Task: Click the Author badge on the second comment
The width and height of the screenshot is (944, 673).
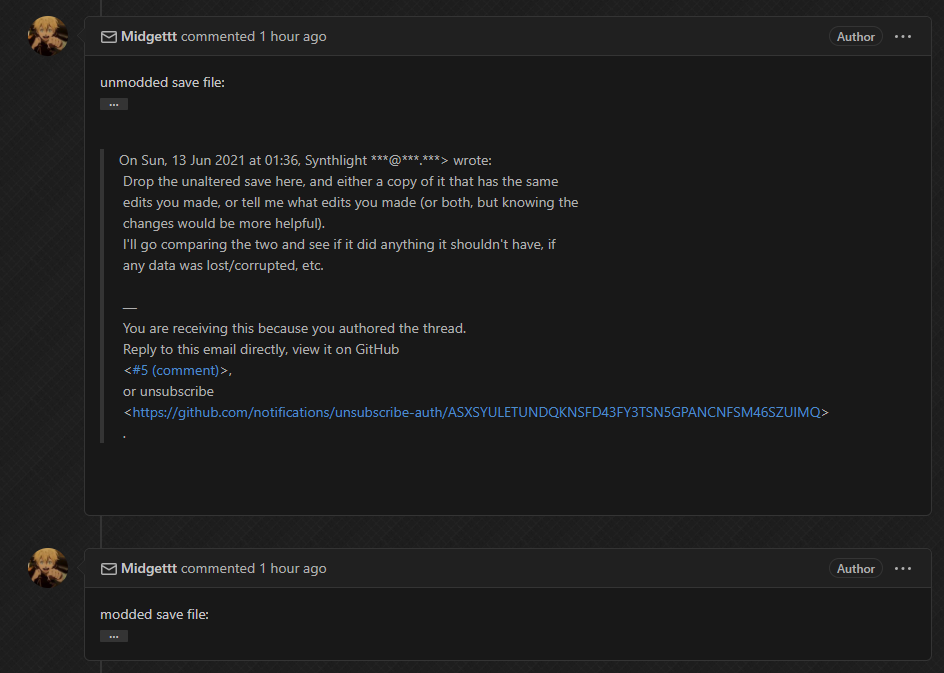Action: [x=855, y=568]
